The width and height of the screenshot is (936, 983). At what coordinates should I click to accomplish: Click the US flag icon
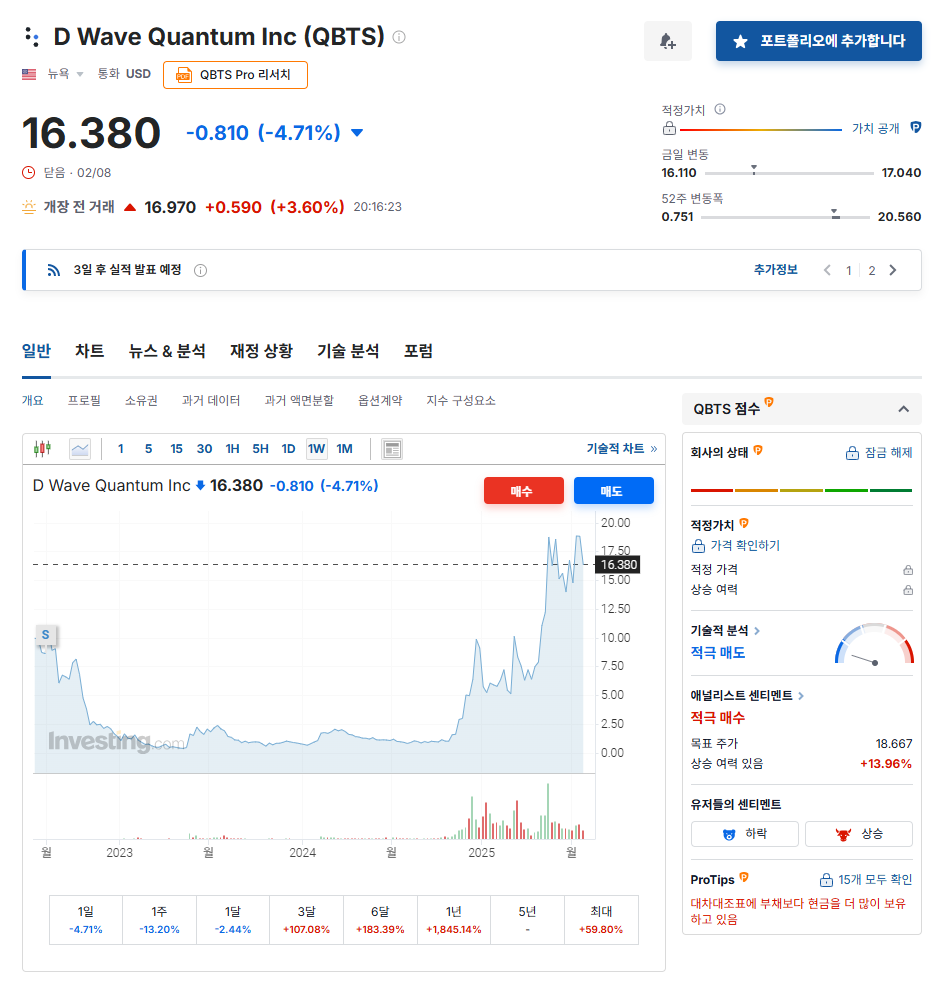pyautogui.click(x=29, y=74)
